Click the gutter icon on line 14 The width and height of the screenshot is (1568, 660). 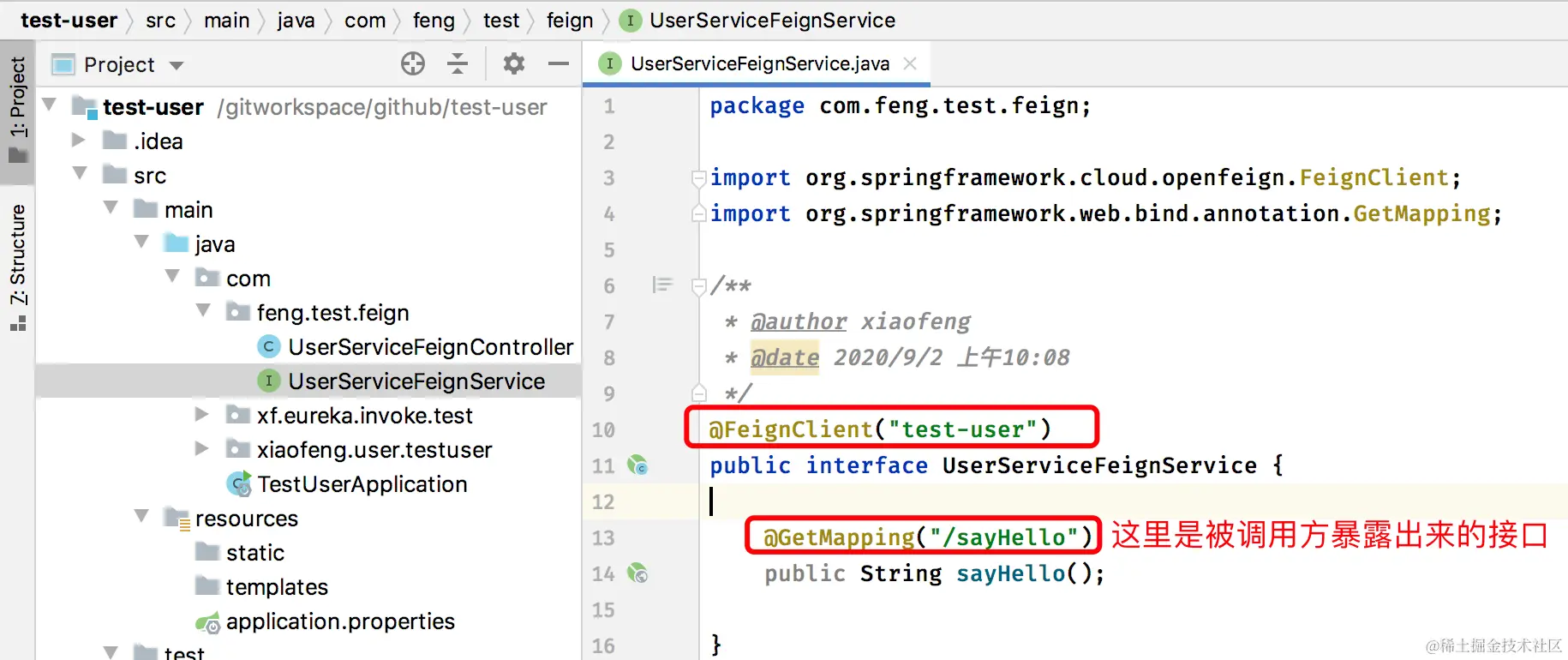(x=637, y=573)
